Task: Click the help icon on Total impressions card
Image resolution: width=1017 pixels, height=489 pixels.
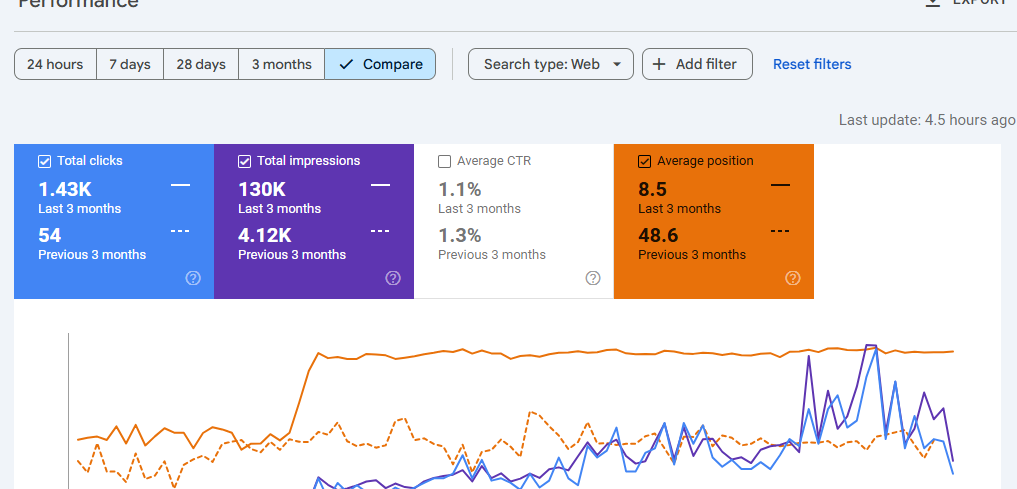Action: (393, 279)
